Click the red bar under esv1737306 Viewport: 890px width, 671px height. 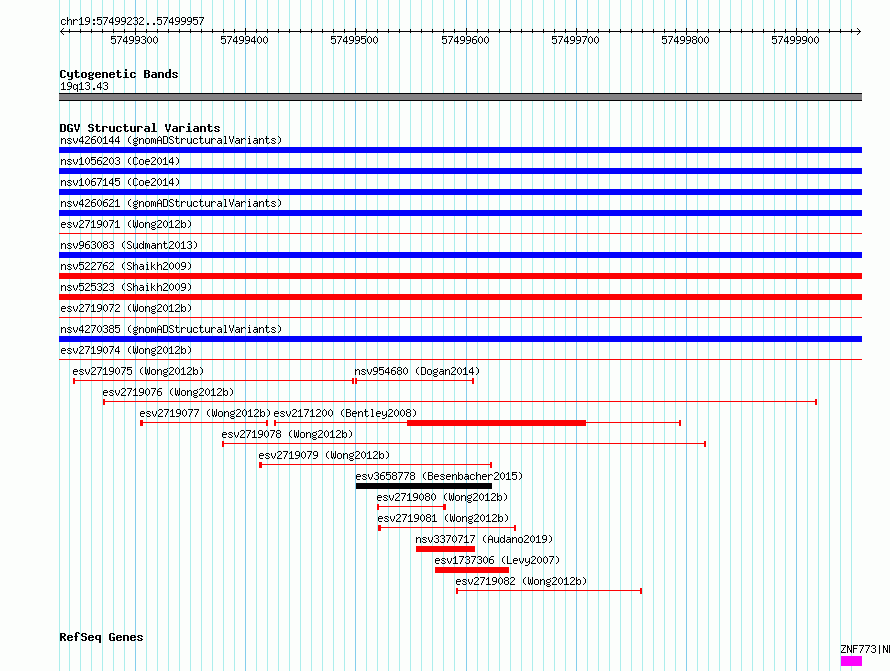coord(472,570)
